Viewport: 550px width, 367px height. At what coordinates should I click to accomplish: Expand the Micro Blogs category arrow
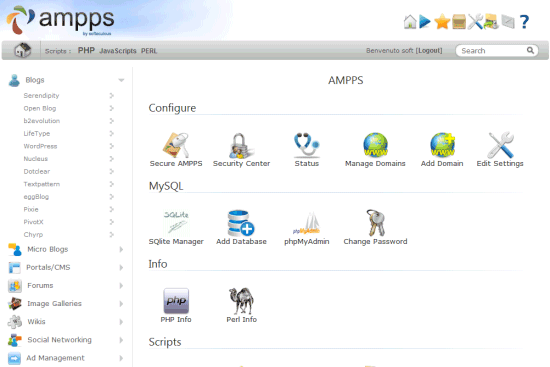click(x=121, y=249)
